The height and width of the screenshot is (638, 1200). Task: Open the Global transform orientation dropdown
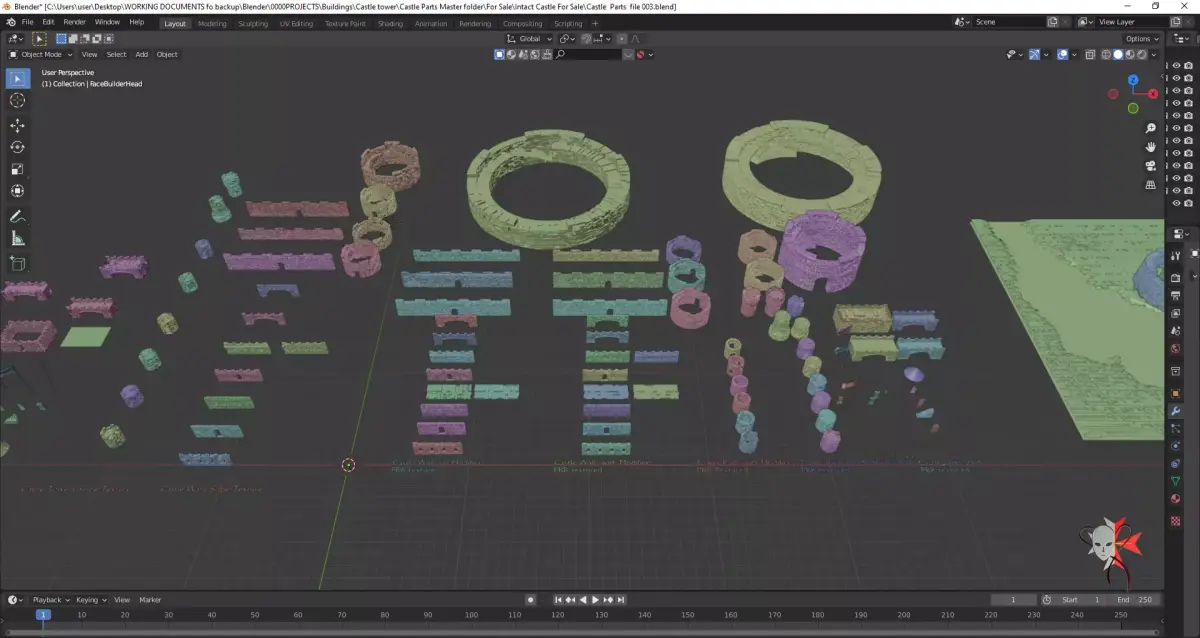(529, 39)
